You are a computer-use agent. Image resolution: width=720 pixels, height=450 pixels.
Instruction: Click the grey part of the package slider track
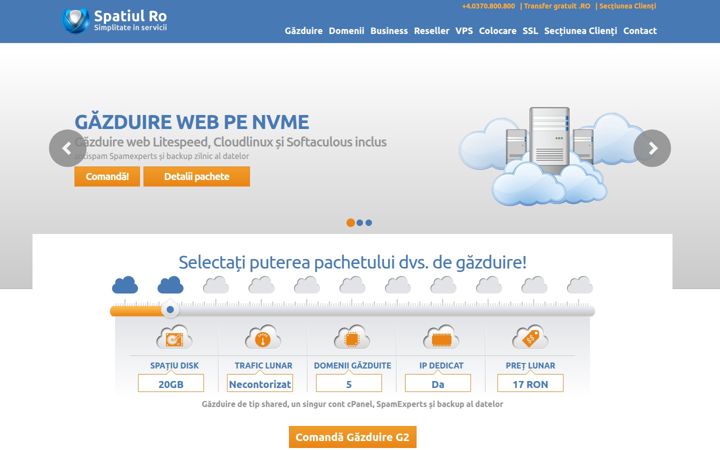click(387, 311)
